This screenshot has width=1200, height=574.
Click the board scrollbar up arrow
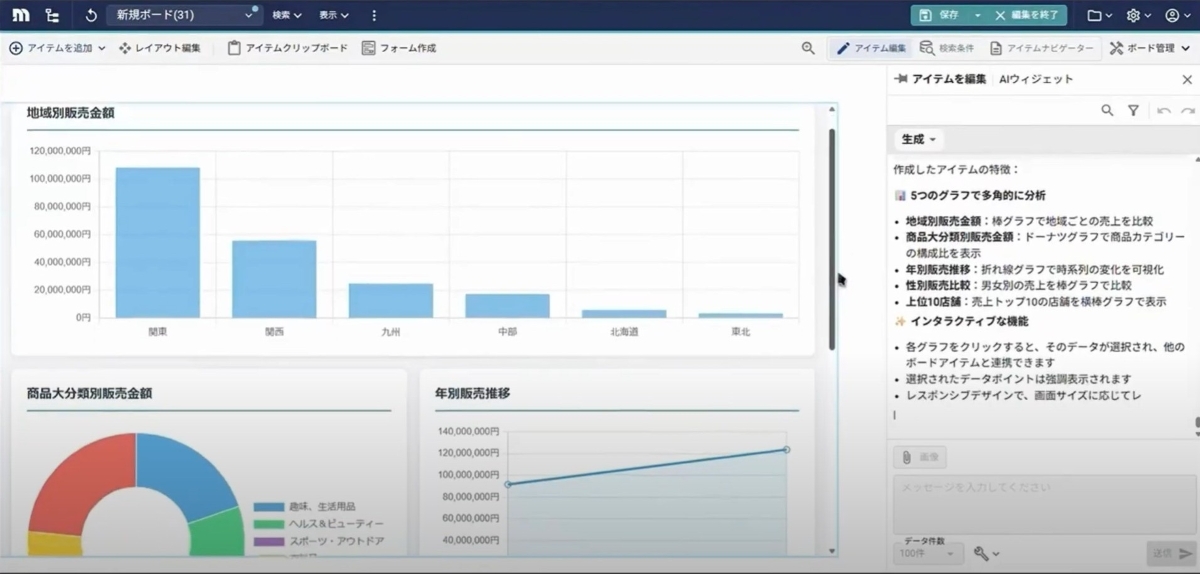pyautogui.click(x=832, y=110)
